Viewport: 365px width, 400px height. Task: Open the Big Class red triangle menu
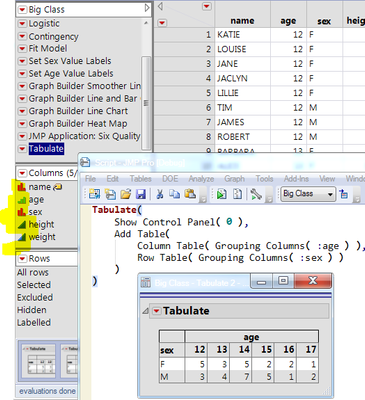(x=22, y=10)
